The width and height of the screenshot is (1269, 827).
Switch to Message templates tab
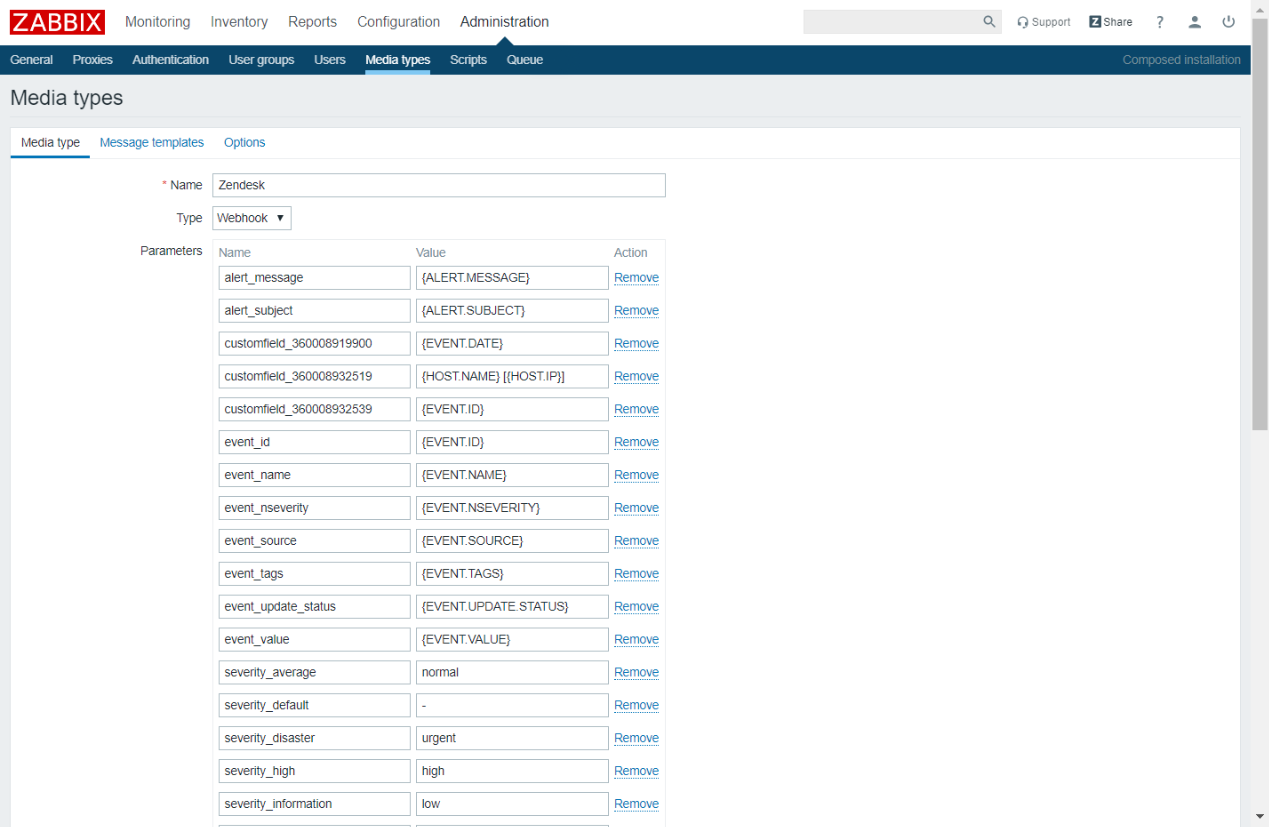[x=152, y=143]
